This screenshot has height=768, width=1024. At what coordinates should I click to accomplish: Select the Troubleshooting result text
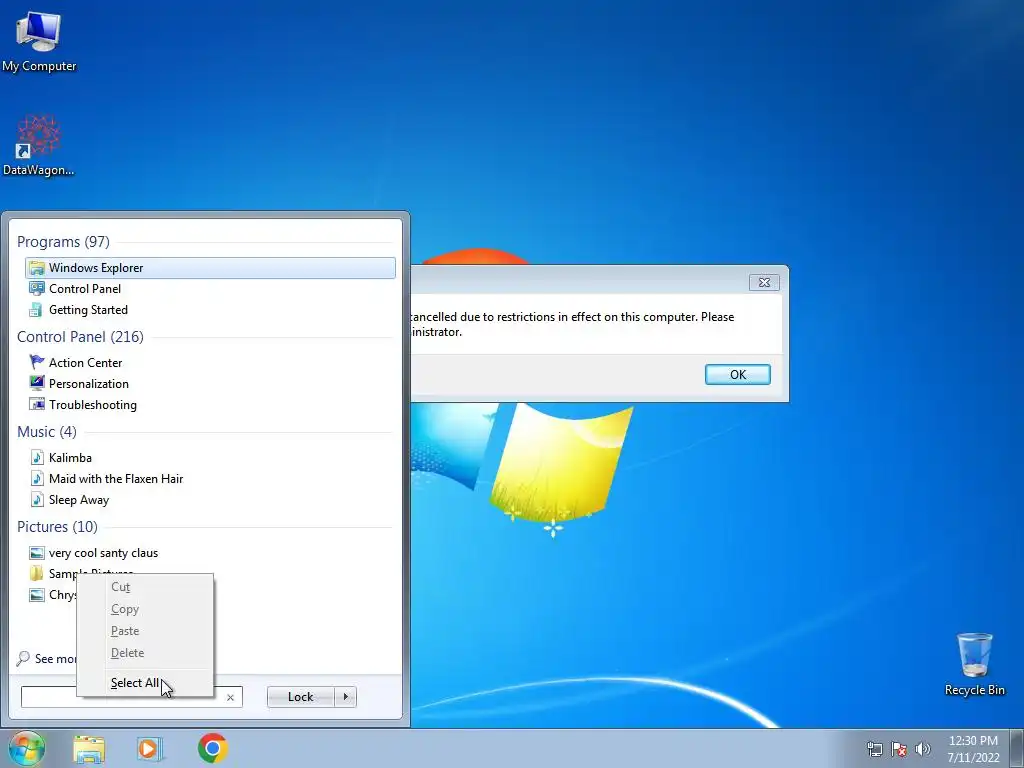pos(93,404)
